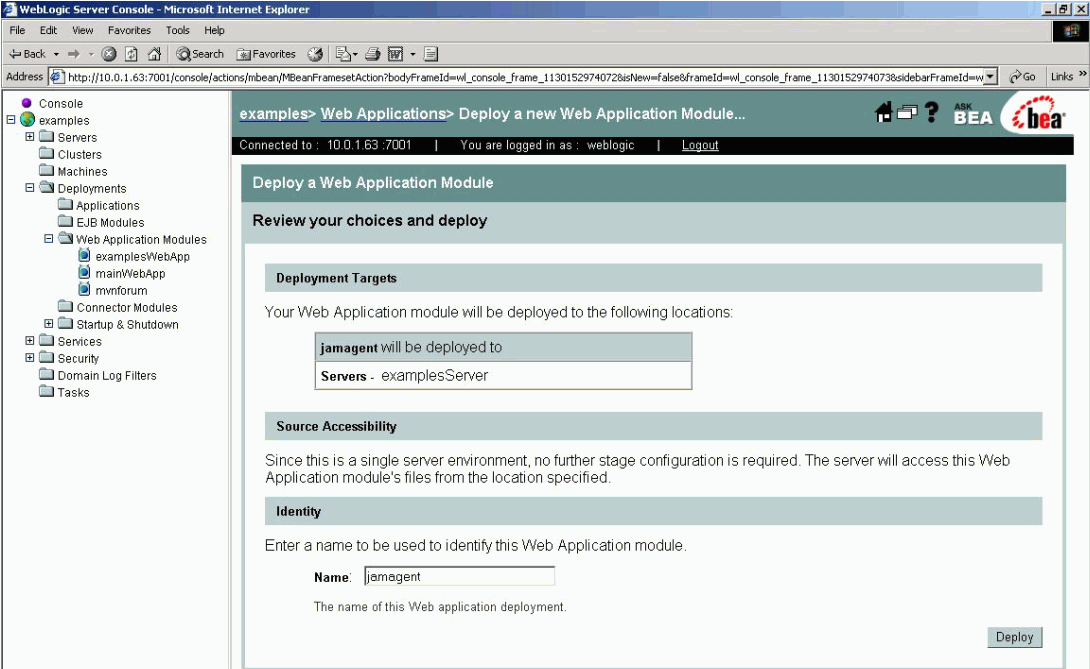Screen dimensions: 1090x669
Task: Click inside the Name input field
Action: pos(458,575)
